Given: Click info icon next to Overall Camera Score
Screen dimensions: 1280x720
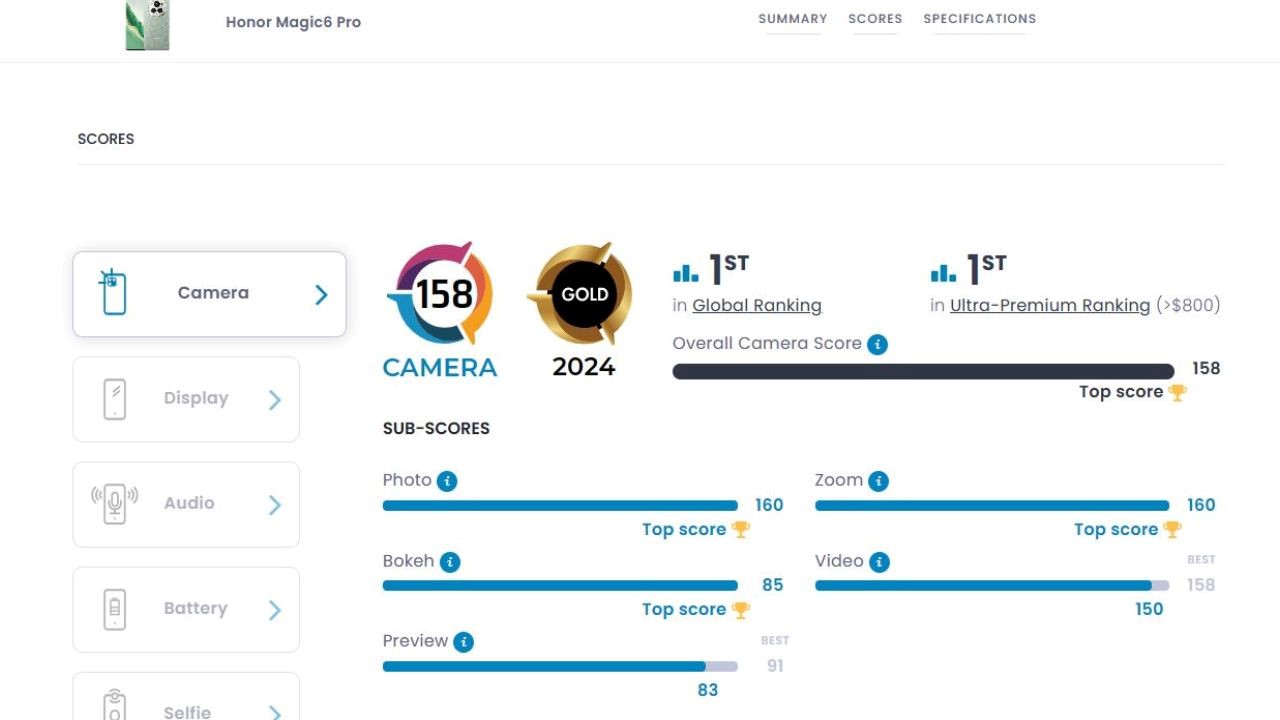Looking at the screenshot, I should pos(877,344).
